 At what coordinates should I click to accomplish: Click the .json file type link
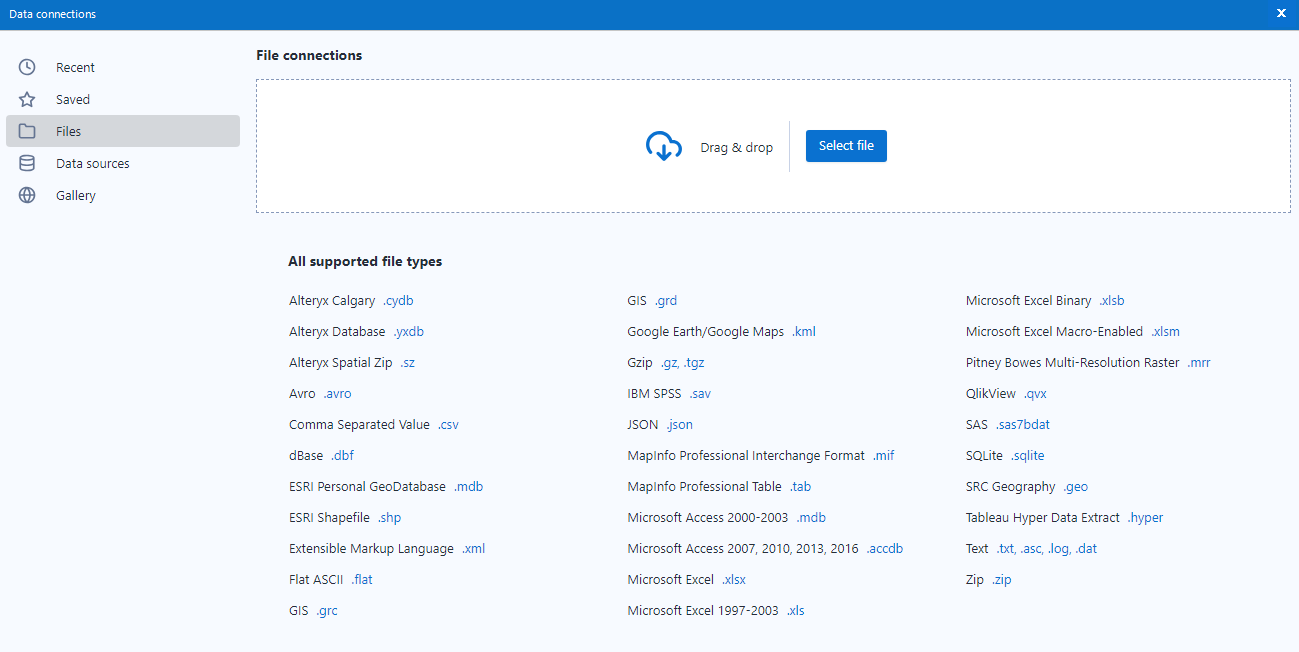pos(679,424)
